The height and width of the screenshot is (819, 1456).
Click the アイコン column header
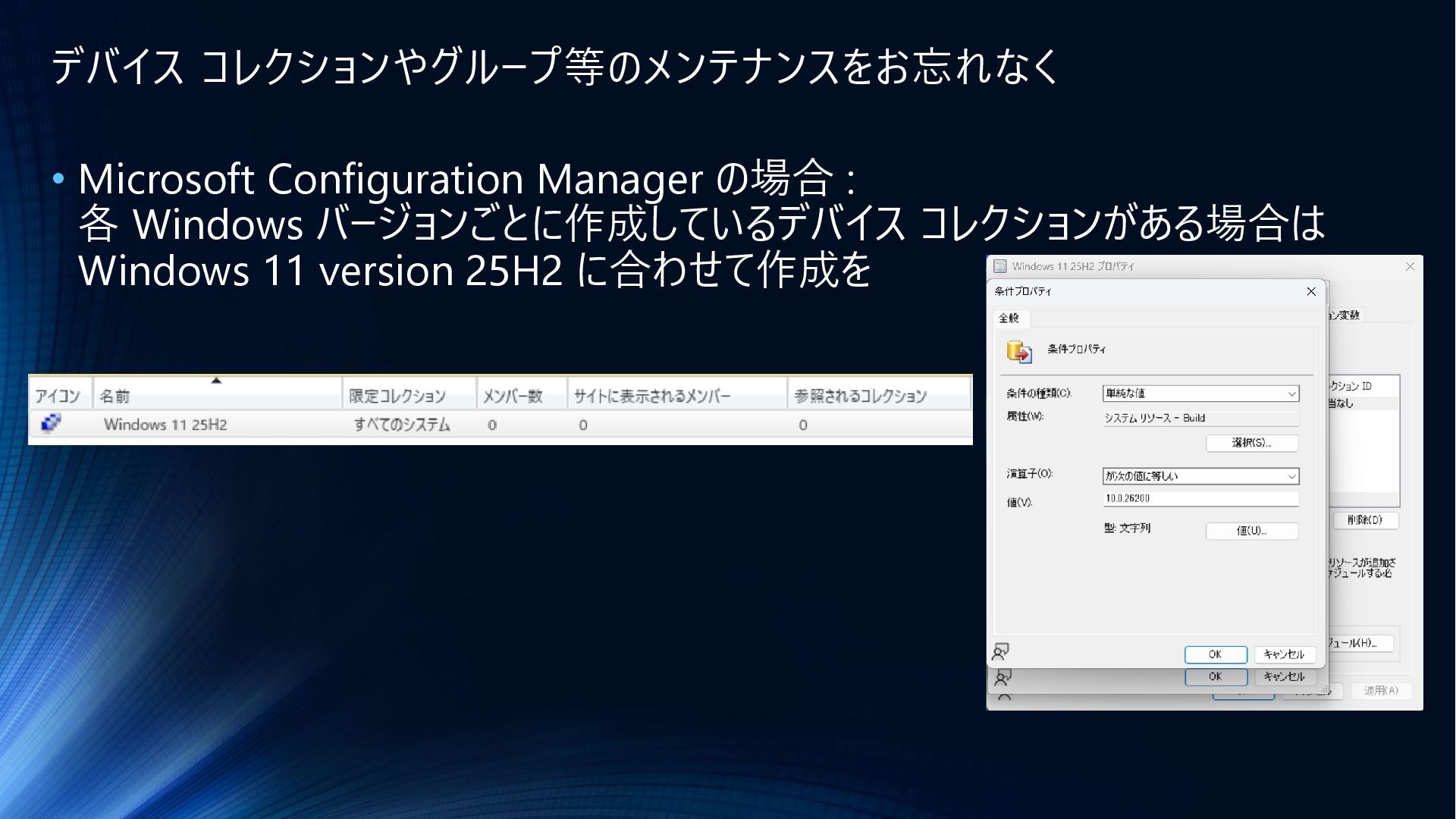point(60,395)
